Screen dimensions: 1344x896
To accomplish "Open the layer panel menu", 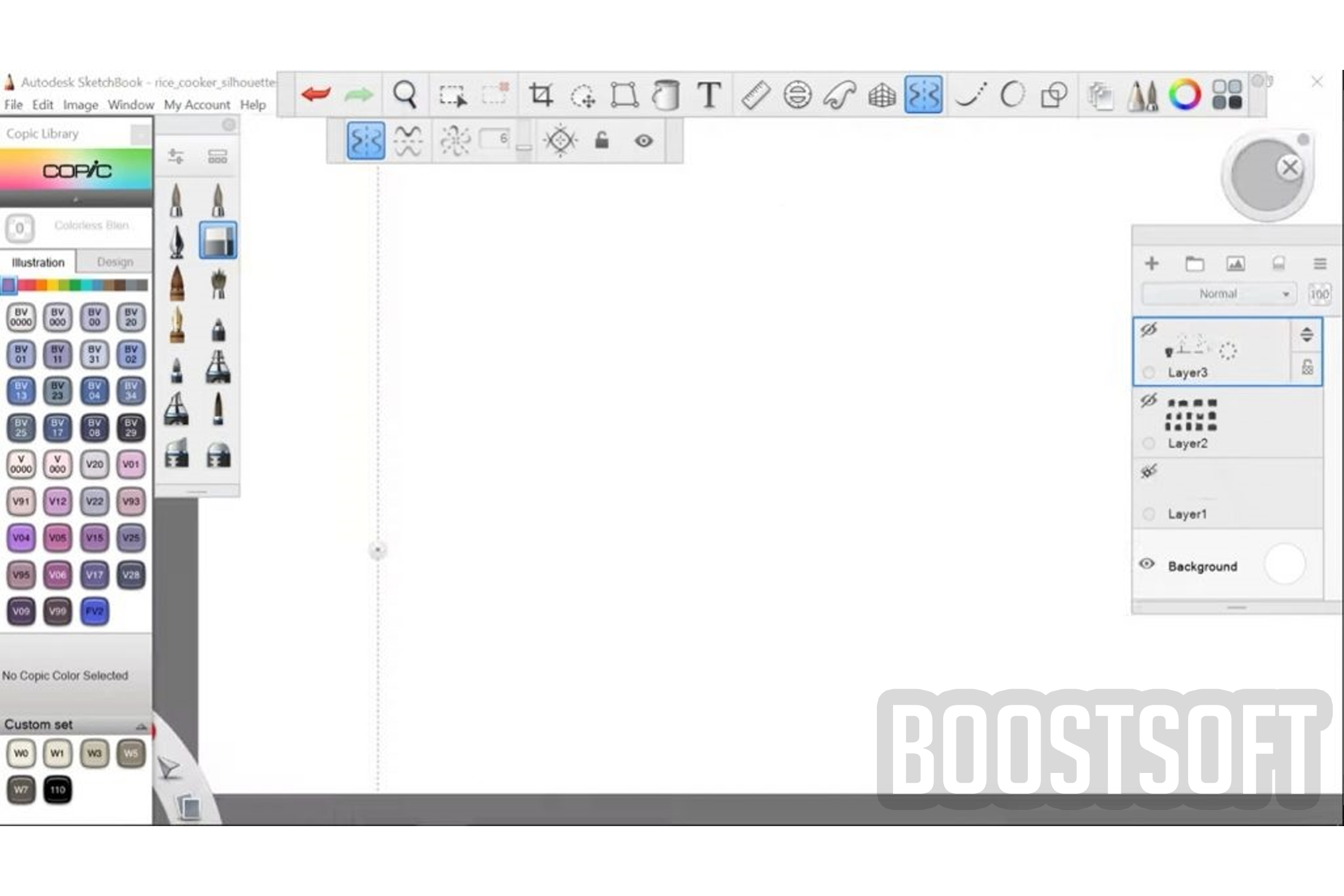I will click(1320, 263).
